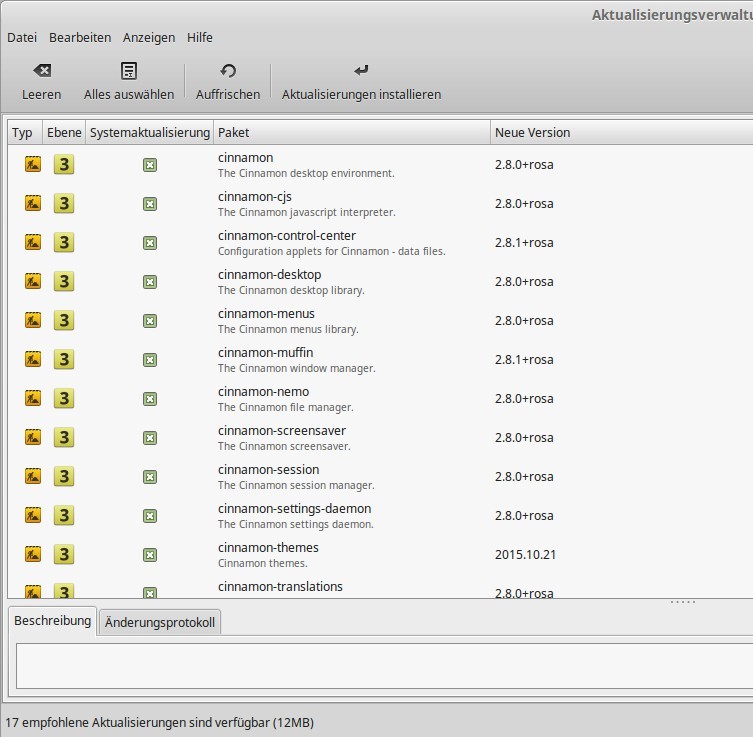The image size is (753, 737).
Task: Click level 3 badge for cinnamon-muffin
Action: 64,359
